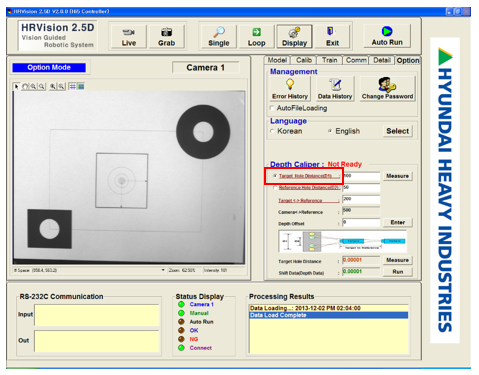Screen dimensions: 479x375
Task: Focus the Reference Hole Distance(D2) value field
Action: (361, 188)
